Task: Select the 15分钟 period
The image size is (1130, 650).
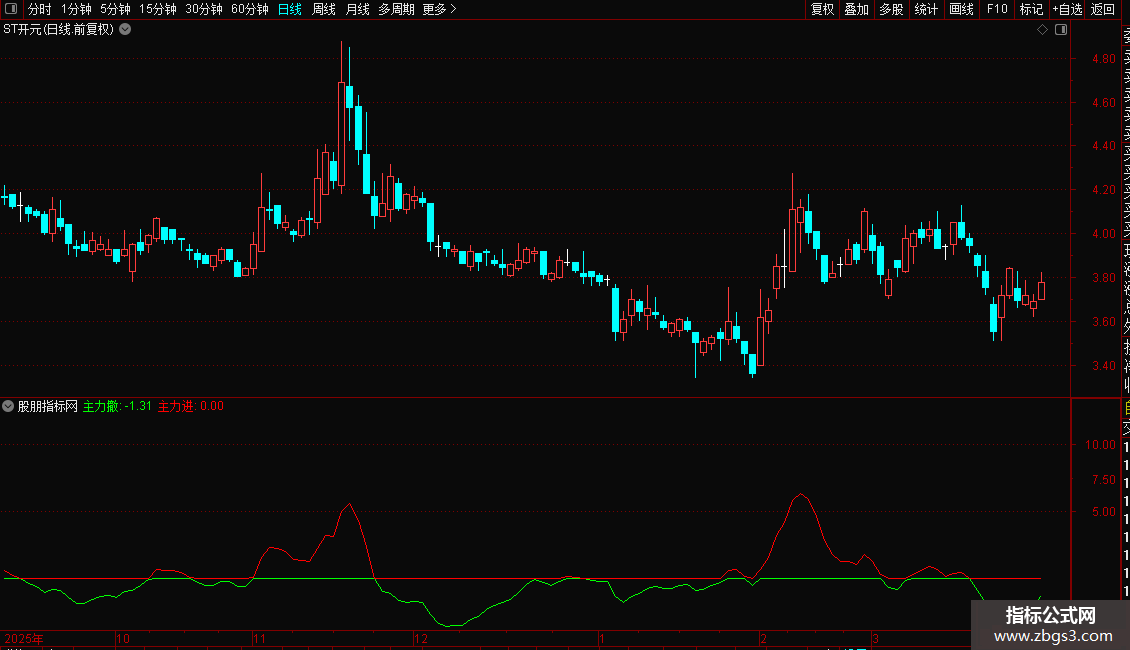Action: click(x=157, y=9)
